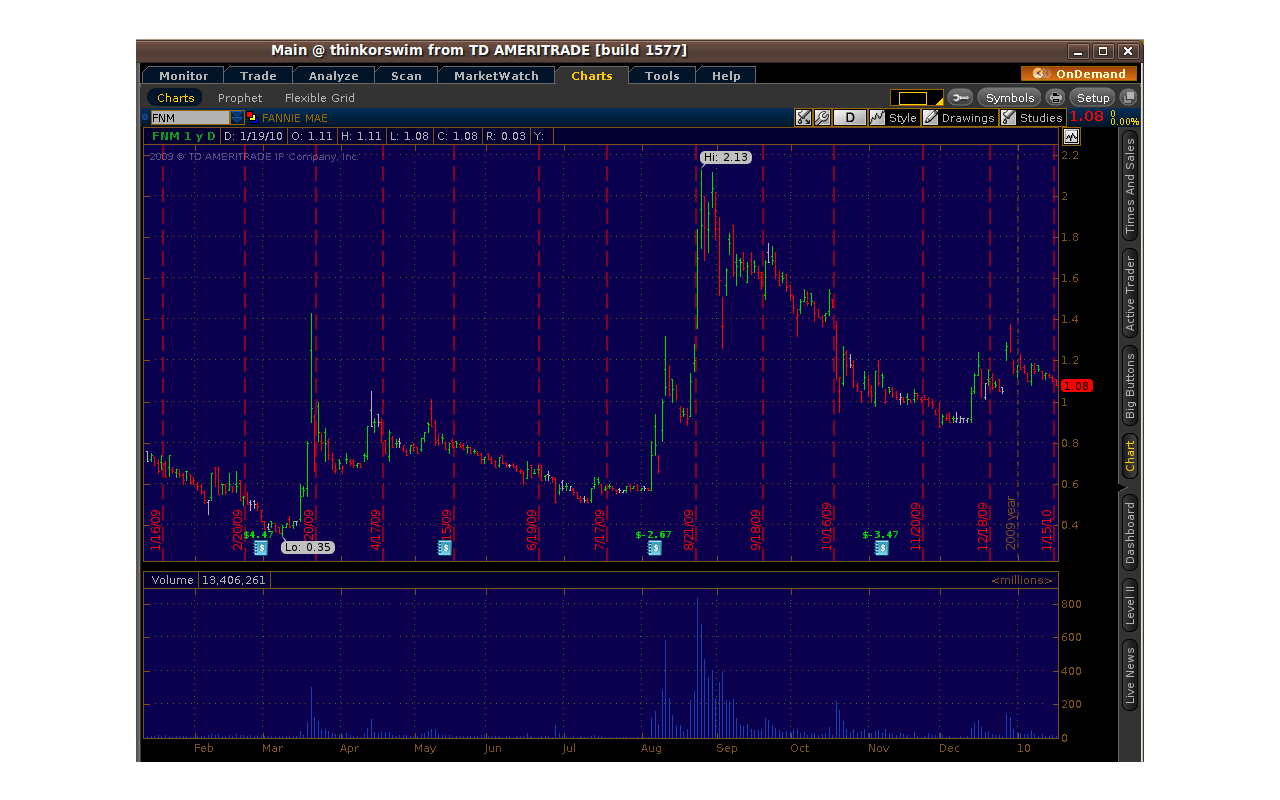Open the Setup button

[x=1093, y=97]
